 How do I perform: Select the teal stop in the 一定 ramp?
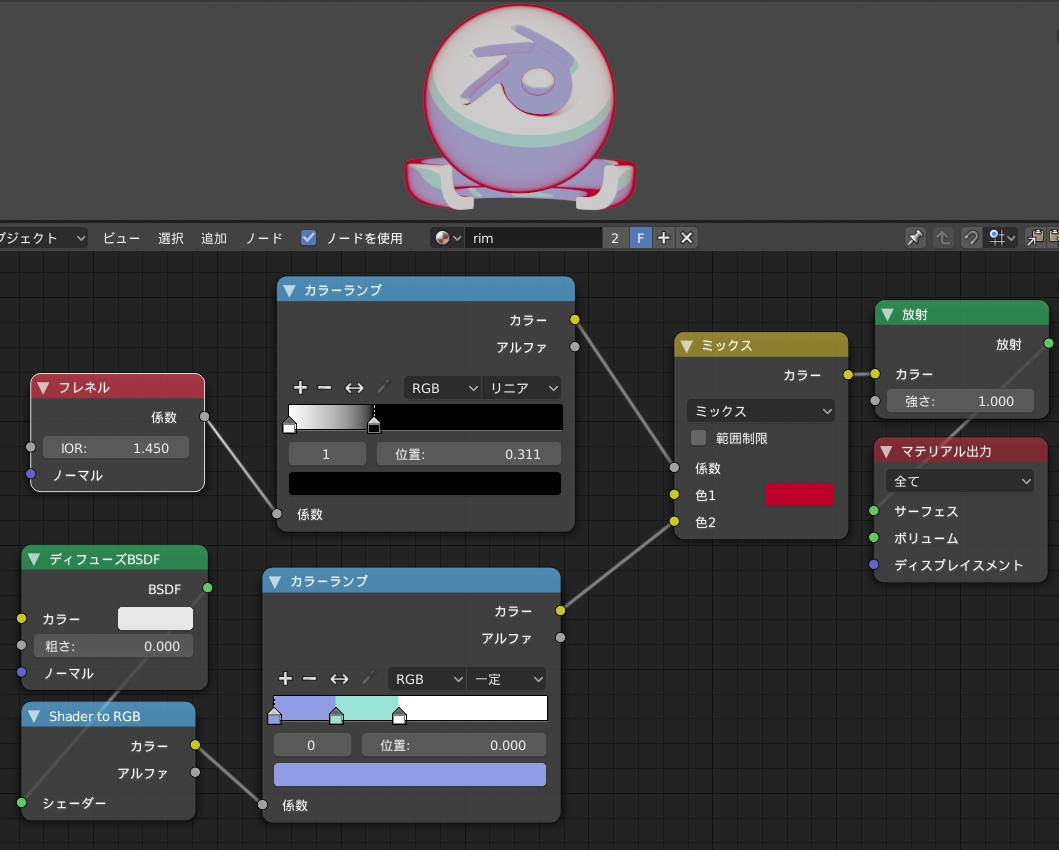click(x=336, y=716)
